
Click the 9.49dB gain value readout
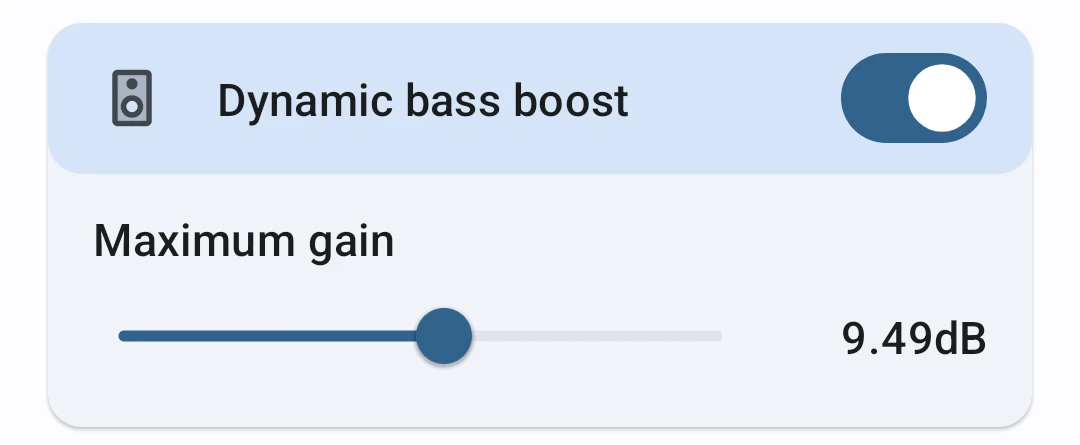pos(914,340)
